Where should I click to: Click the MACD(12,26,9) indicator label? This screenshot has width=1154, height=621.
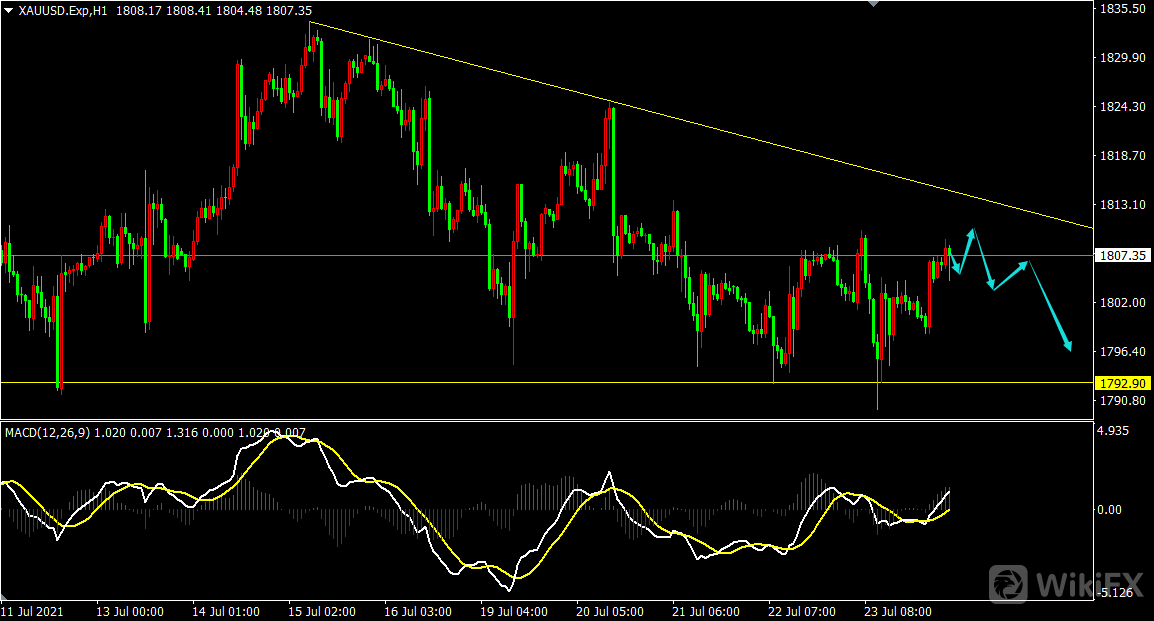48,432
